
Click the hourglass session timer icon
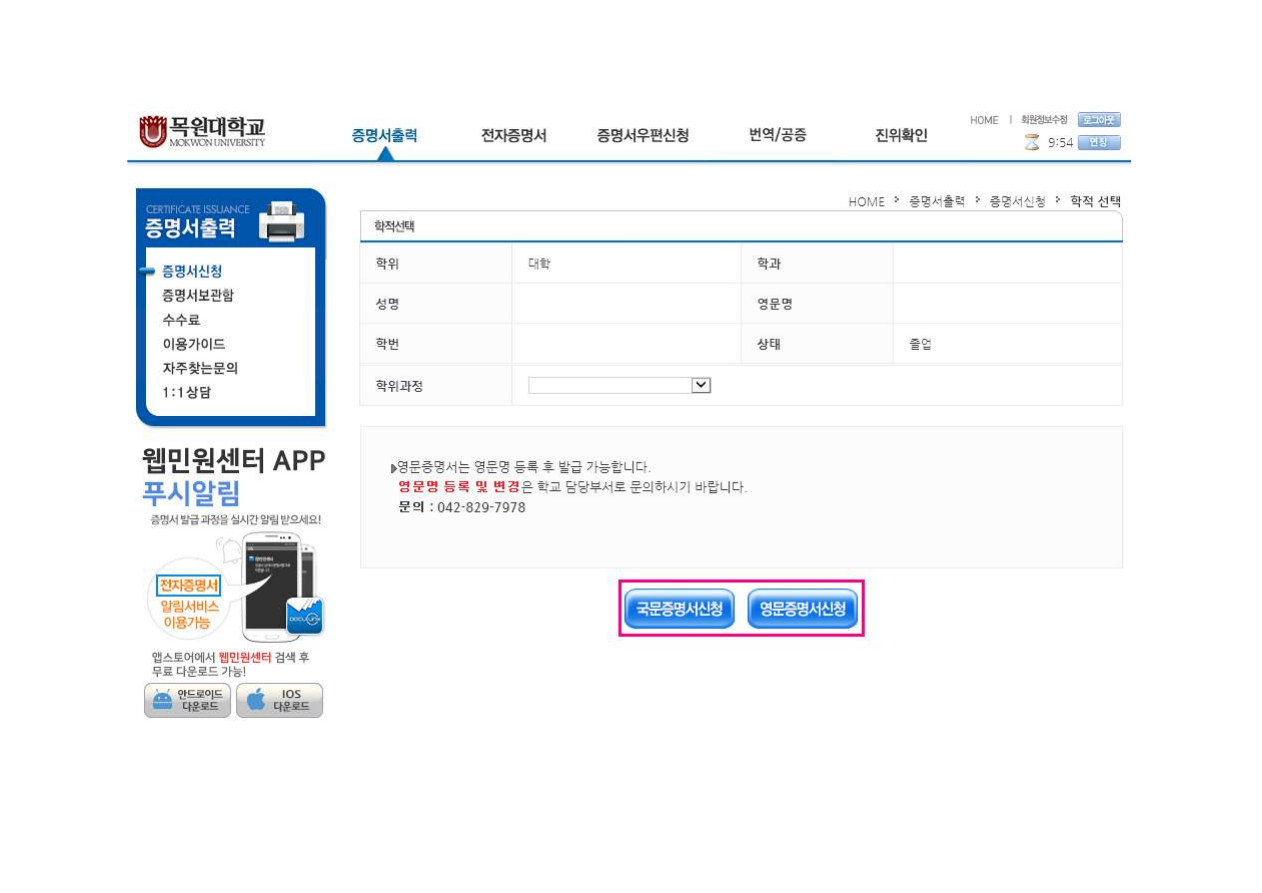pyautogui.click(x=1032, y=143)
